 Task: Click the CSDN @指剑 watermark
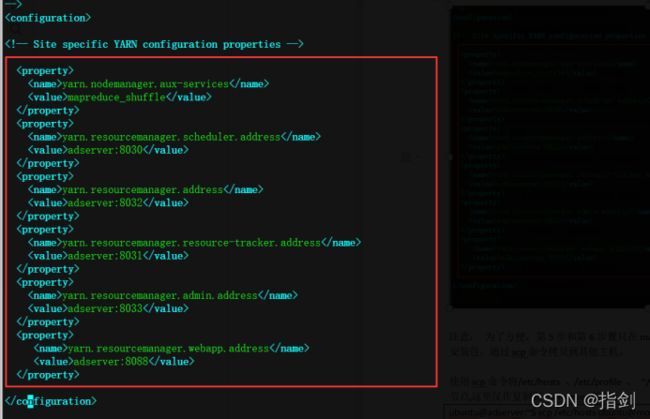pyautogui.click(x=583, y=401)
